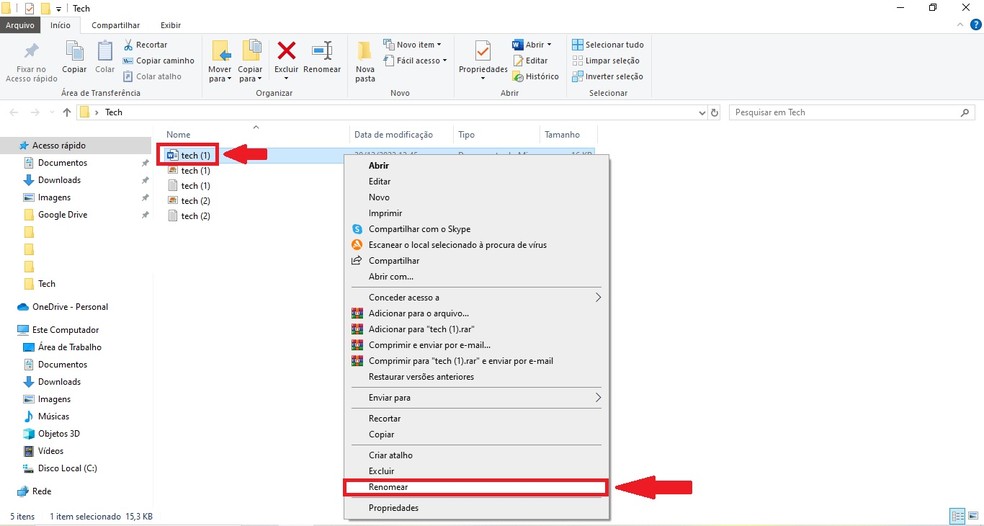
Task: Switch to the Compartilhar ribbon tab
Action: [115, 25]
